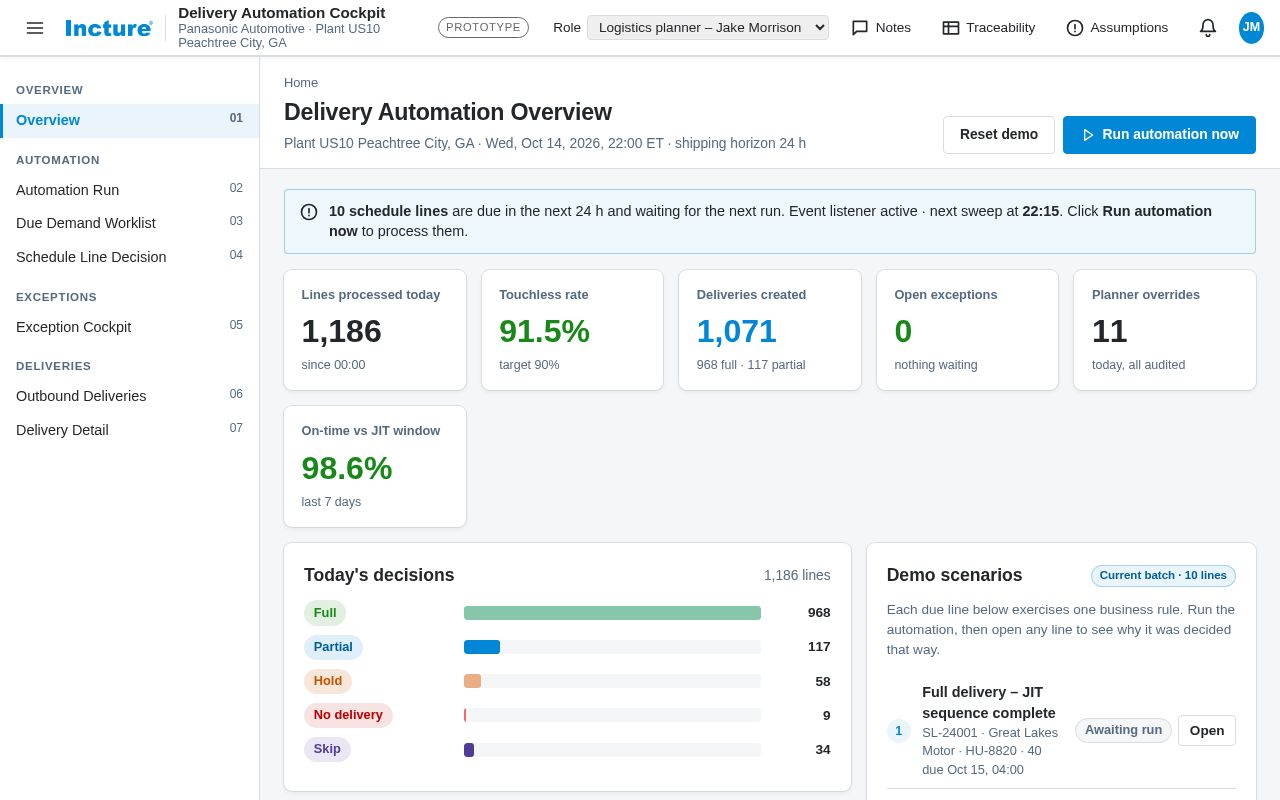The width and height of the screenshot is (1280, 800).
Task: Open Schedule Line Decision page
Action: [130, 257]
